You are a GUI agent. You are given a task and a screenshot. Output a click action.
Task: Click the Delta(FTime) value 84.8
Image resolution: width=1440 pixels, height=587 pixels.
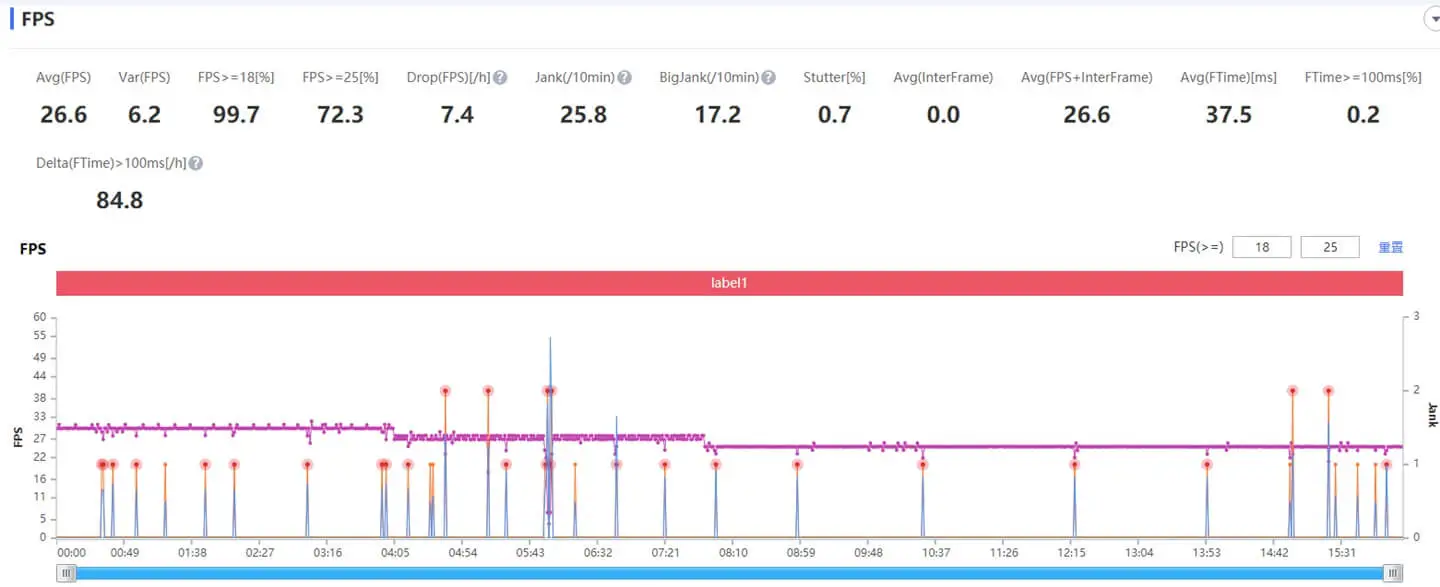click(x=120, y=200)
